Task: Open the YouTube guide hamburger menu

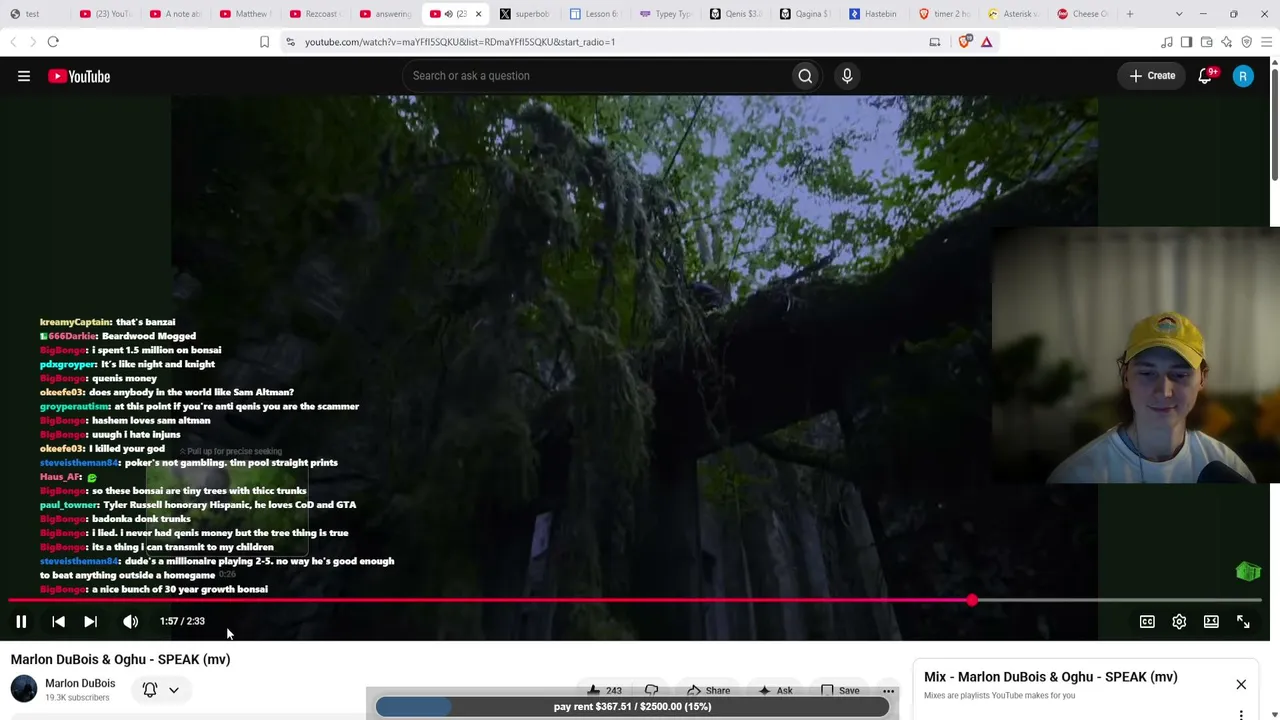Action: (24, 76)
